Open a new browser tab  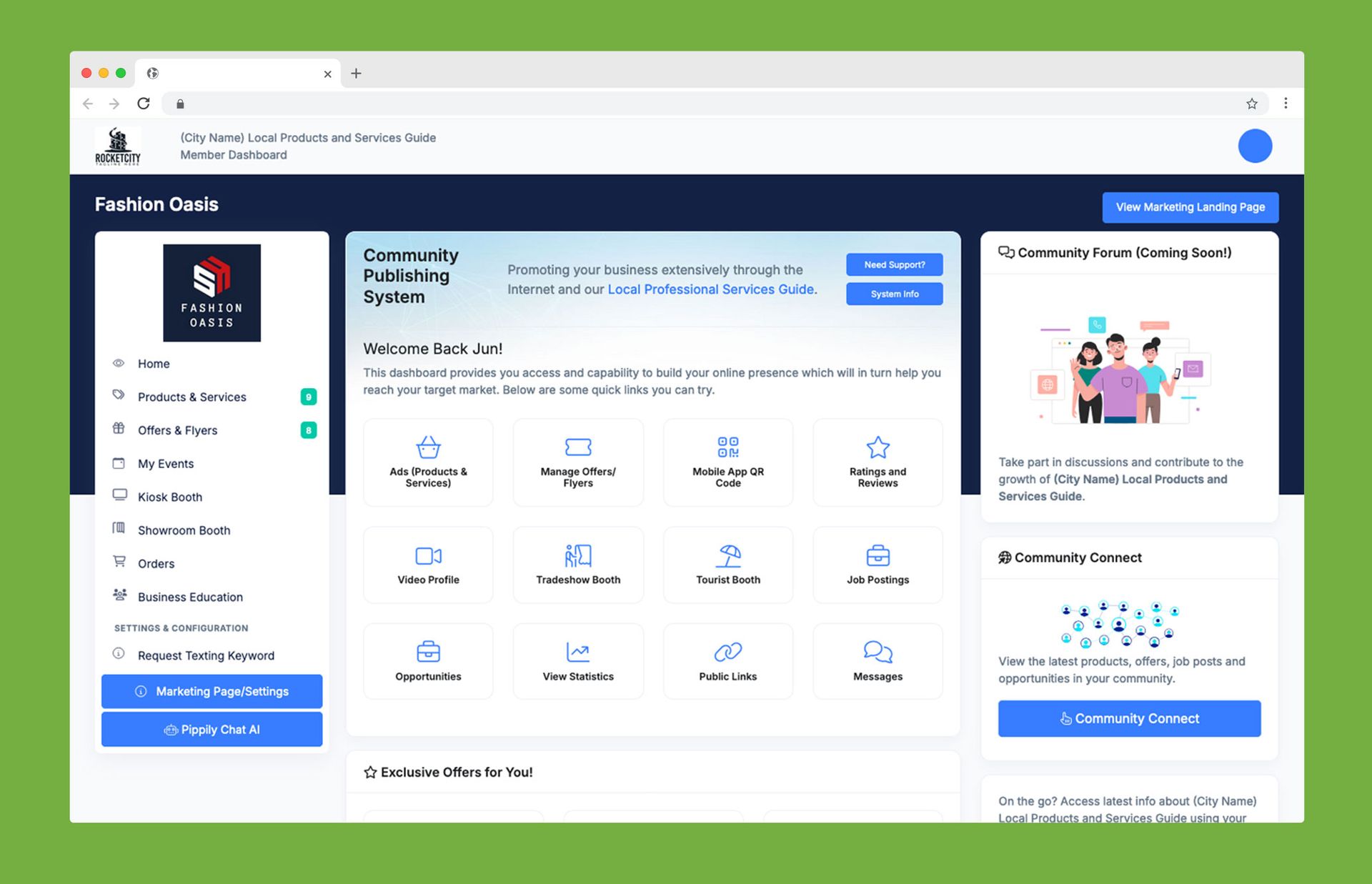pyautogui.click(x=357, y=73)
